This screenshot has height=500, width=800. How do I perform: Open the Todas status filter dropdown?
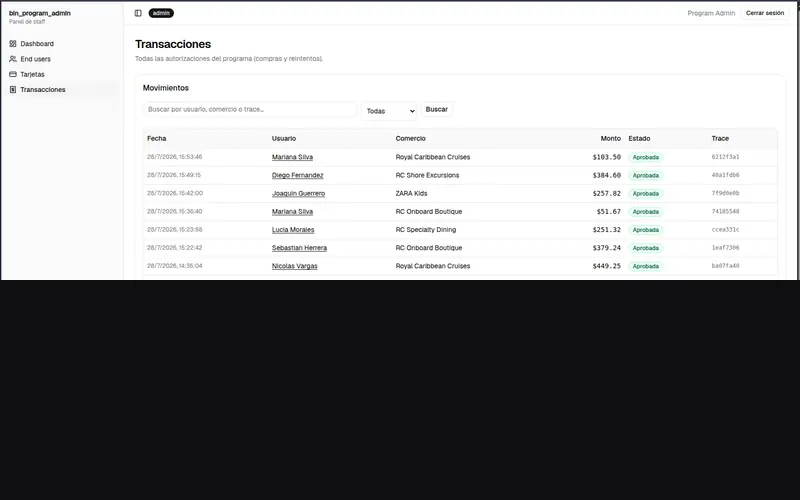[x=389, y=111]
